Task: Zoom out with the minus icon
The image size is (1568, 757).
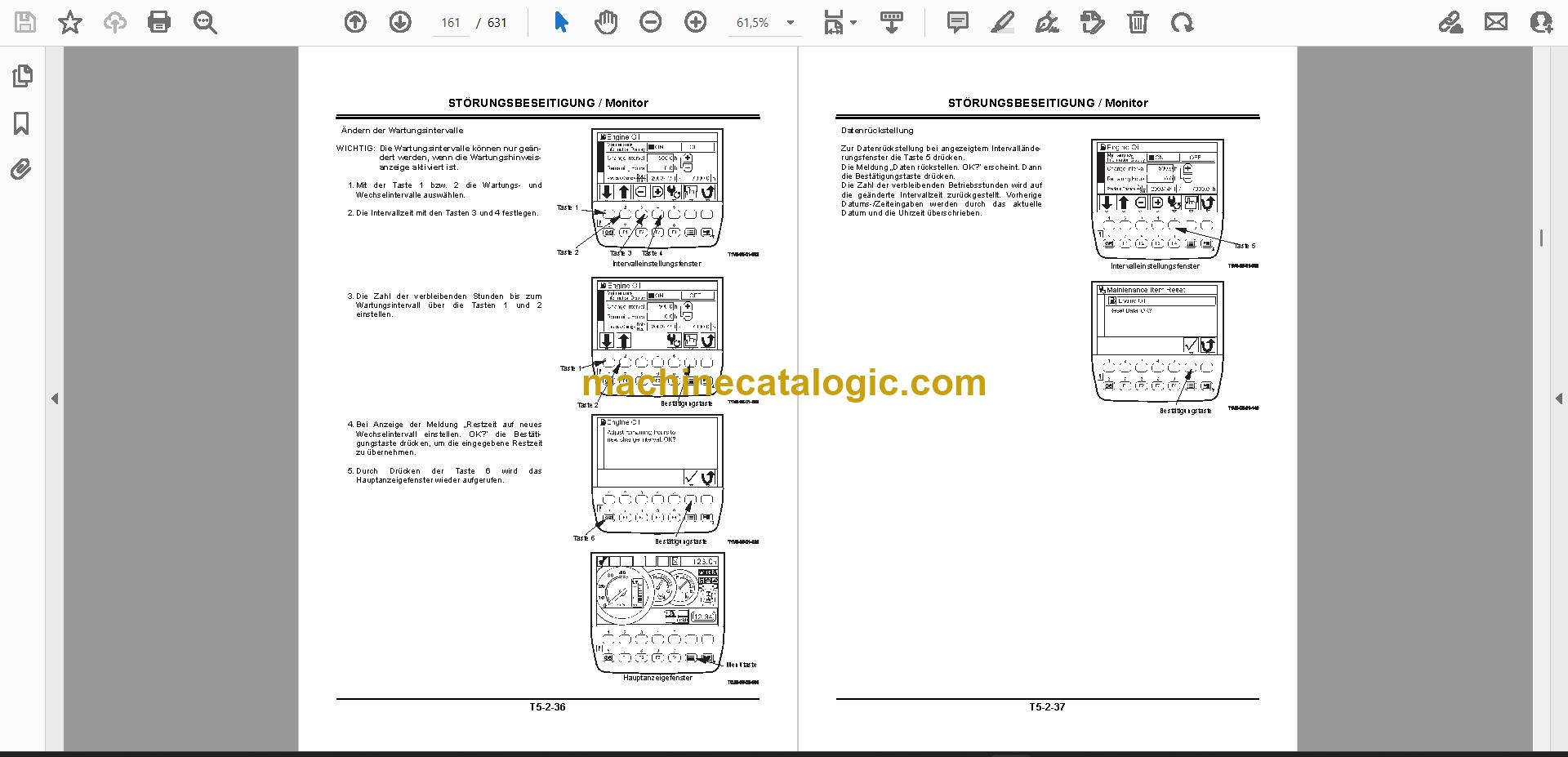Action: click(x=651, y=22)
